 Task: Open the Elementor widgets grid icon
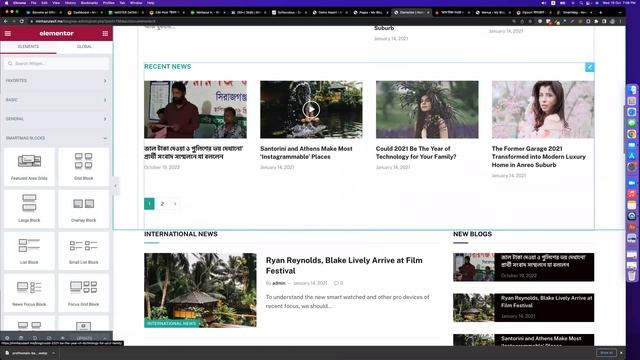pos(105,33)
